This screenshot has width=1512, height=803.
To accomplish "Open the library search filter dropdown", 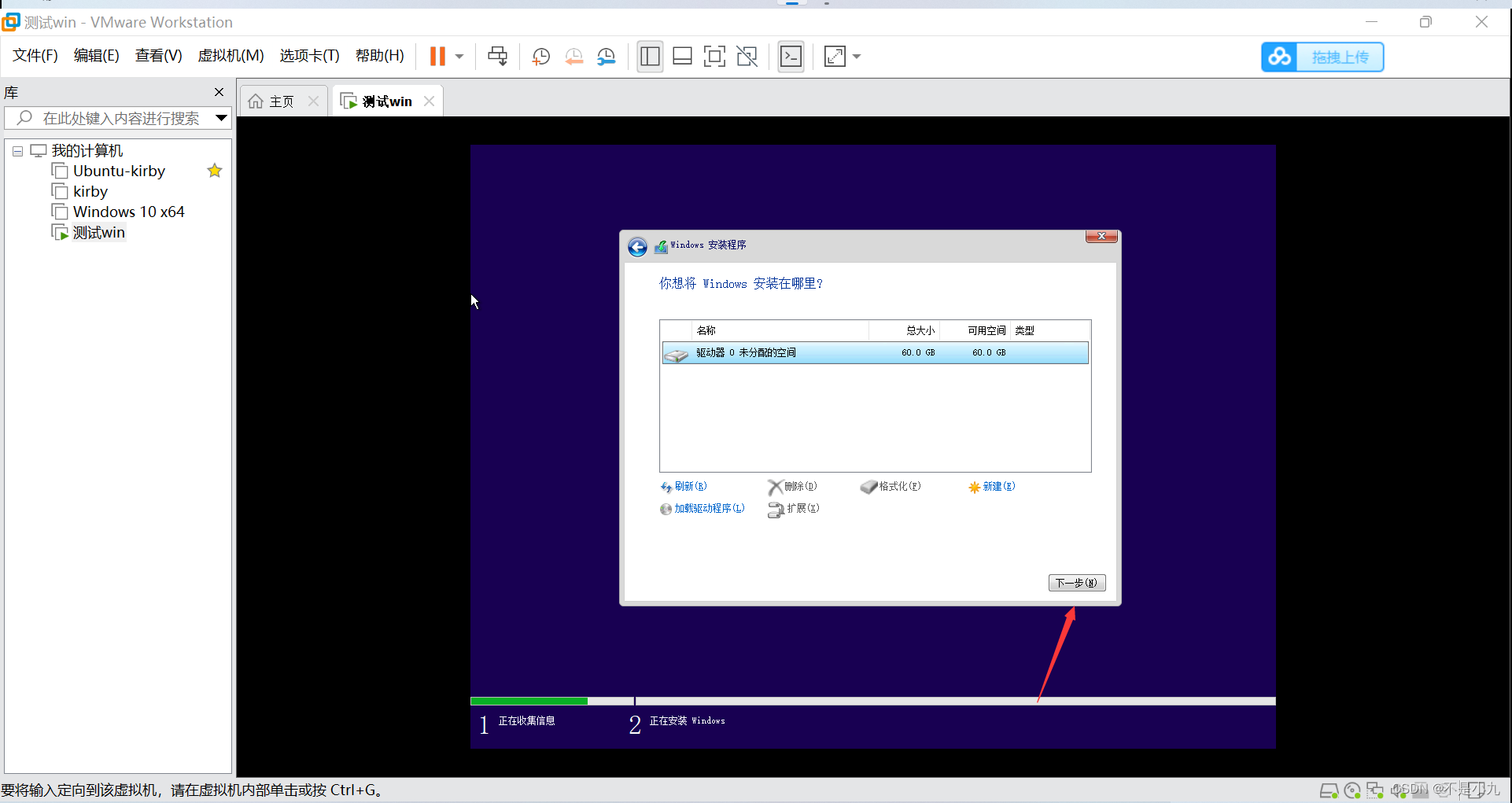I will coord(222,118).
